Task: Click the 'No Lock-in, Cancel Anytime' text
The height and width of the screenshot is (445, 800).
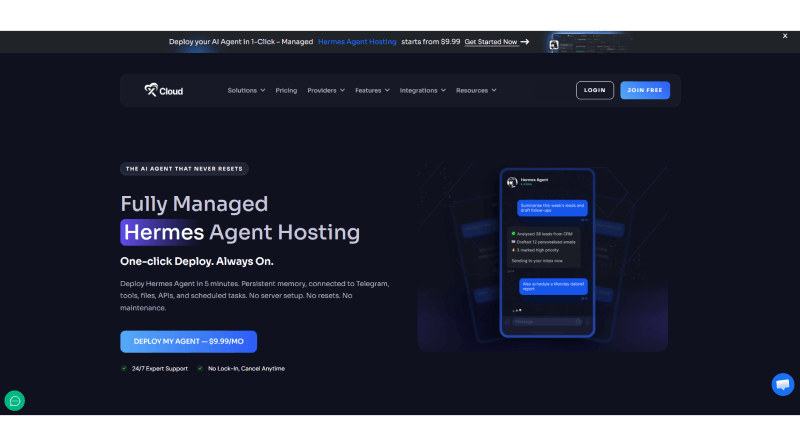Action: point(246,368)
